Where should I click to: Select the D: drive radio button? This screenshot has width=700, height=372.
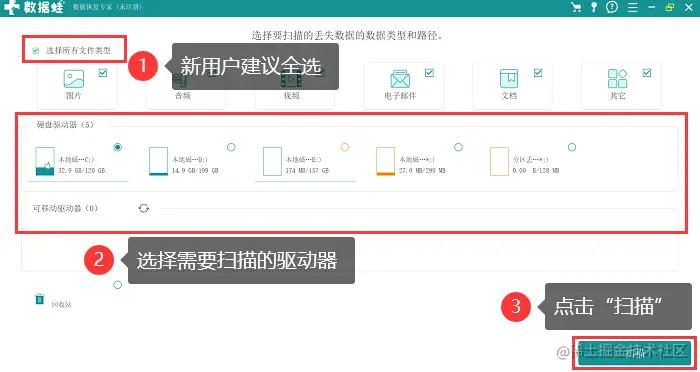click(231, 147)
